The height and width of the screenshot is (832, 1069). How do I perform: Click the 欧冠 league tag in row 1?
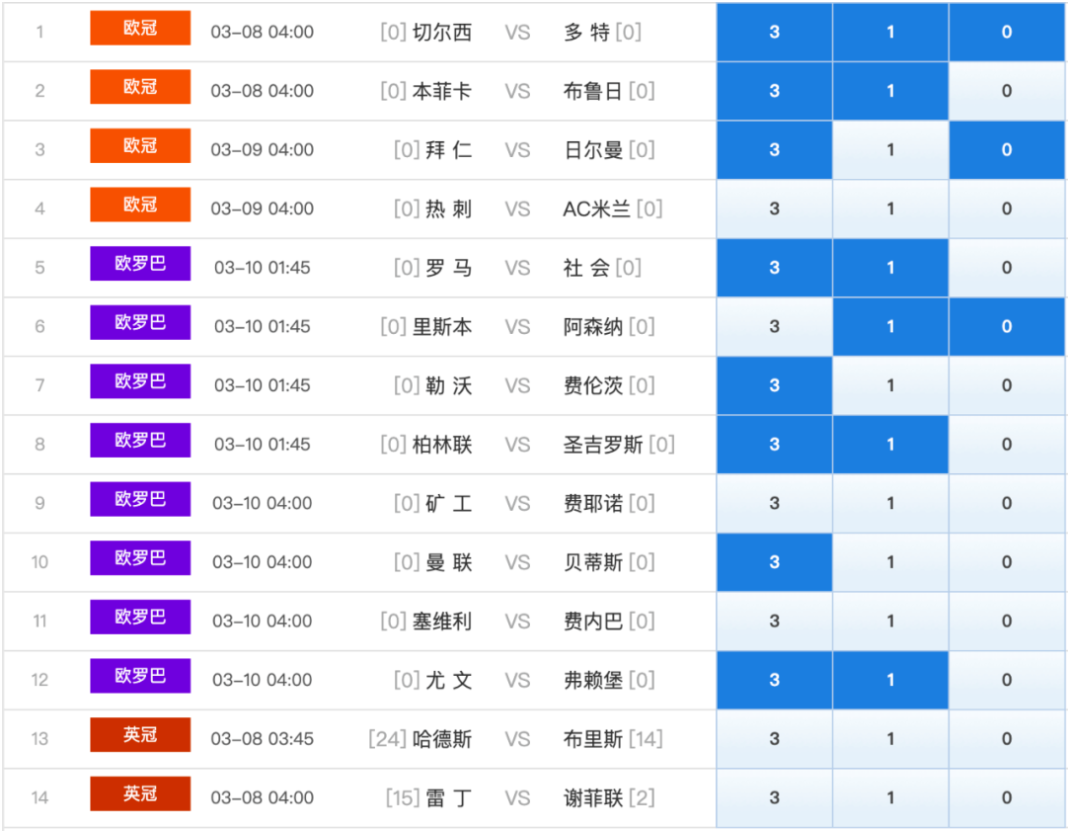[140, 28]
